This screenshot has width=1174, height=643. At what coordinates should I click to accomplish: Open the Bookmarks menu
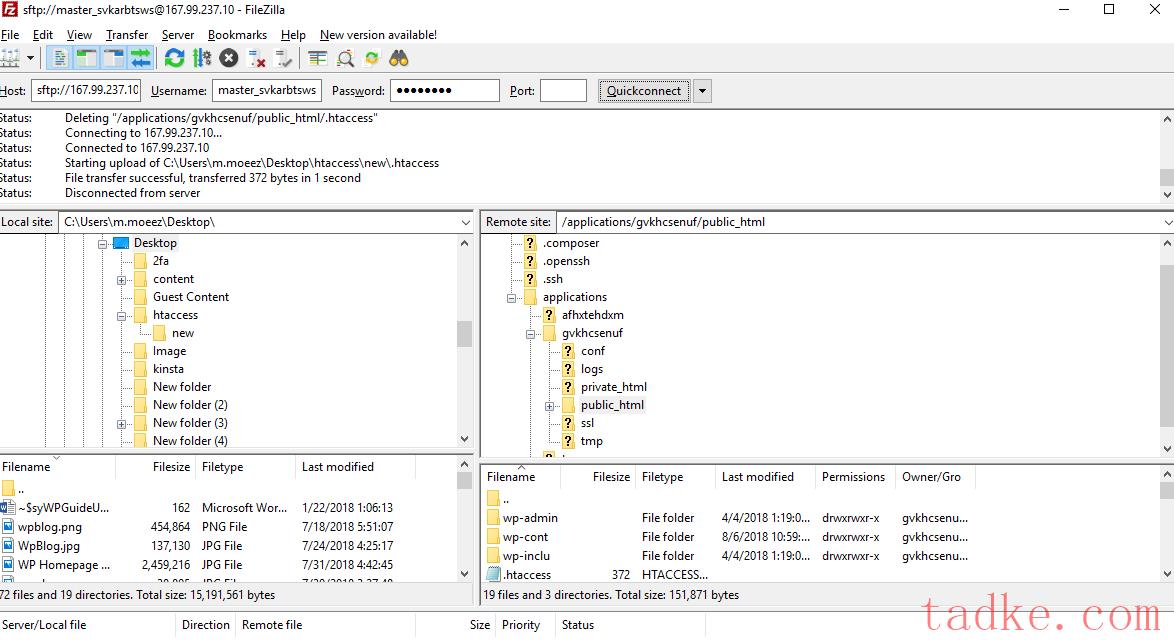pyautogui.click(x=238, y=35)
